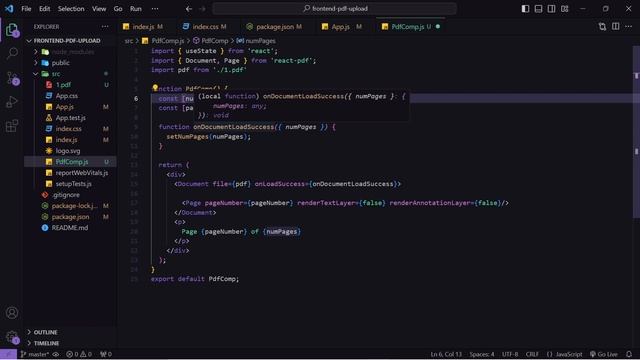The image size is (640, 360).
Task: Open logo.svg in the explorer
Action: click(x=70, y=151)
